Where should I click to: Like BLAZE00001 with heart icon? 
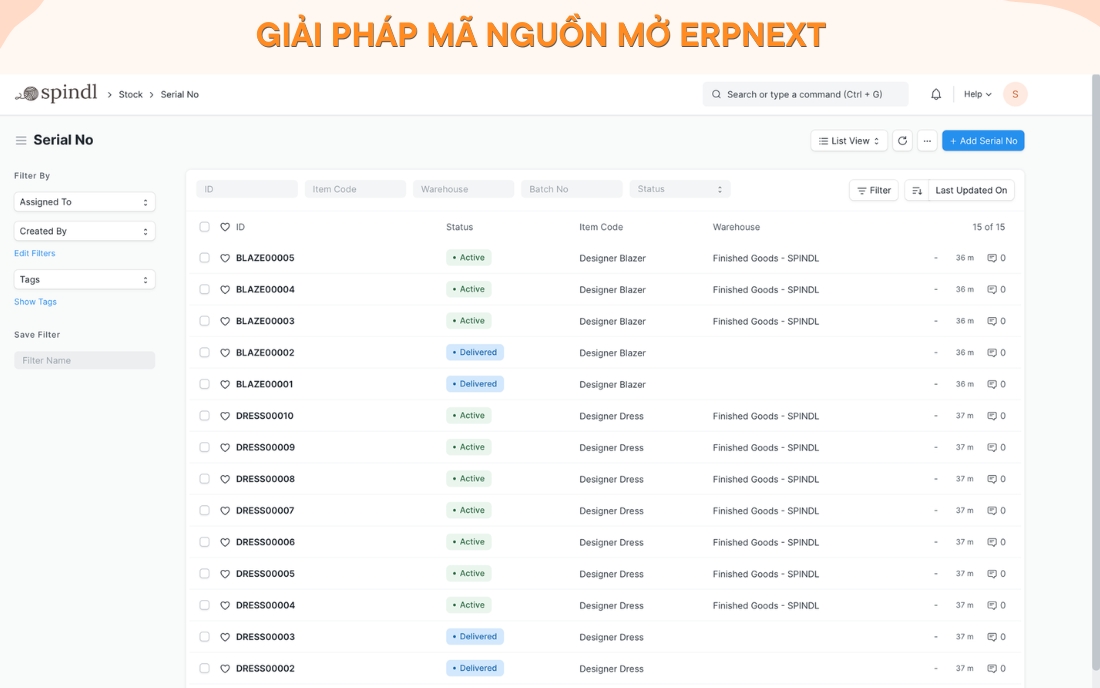click(225, 384)
